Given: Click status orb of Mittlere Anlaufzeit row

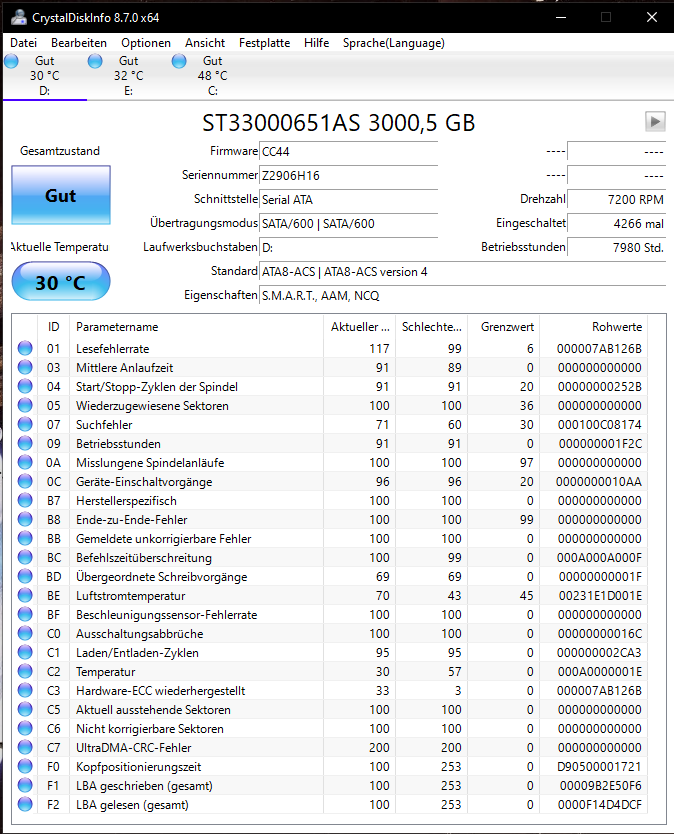Looking at the screenshot, I should coord(25,368).
